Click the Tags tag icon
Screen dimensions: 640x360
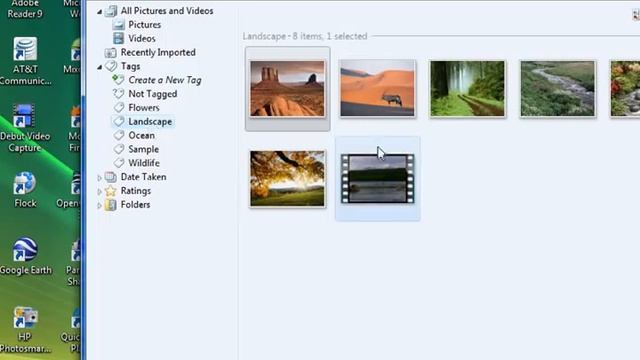tap(111, 66)
